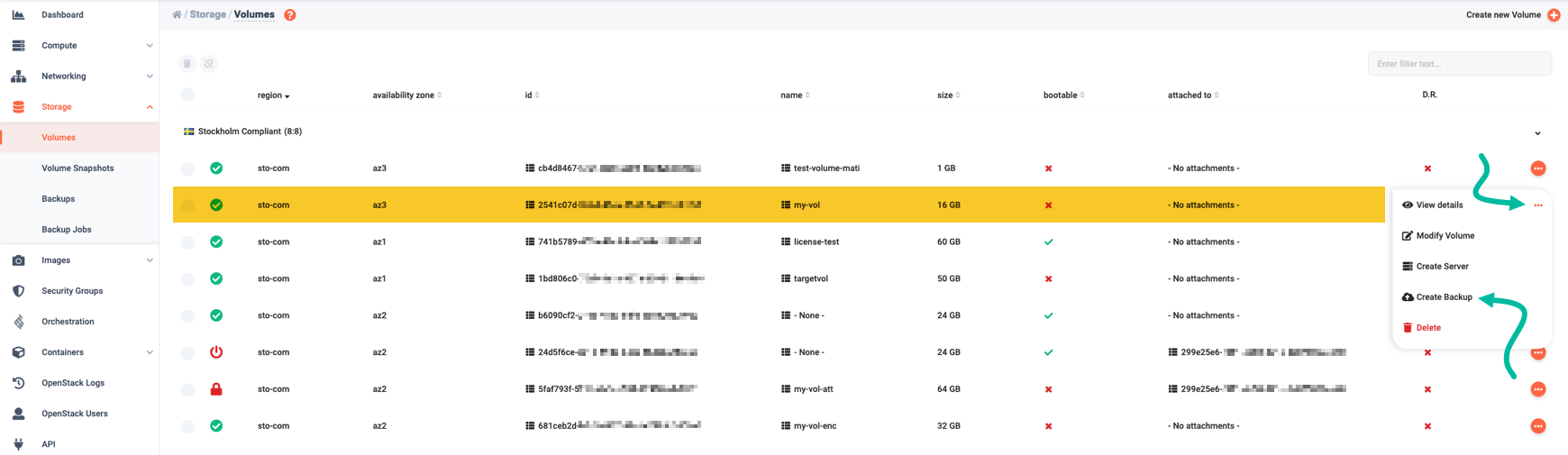Expand the Containers sidebar section
This screenshot has width=1568, height=455.
tap(150, 352)
